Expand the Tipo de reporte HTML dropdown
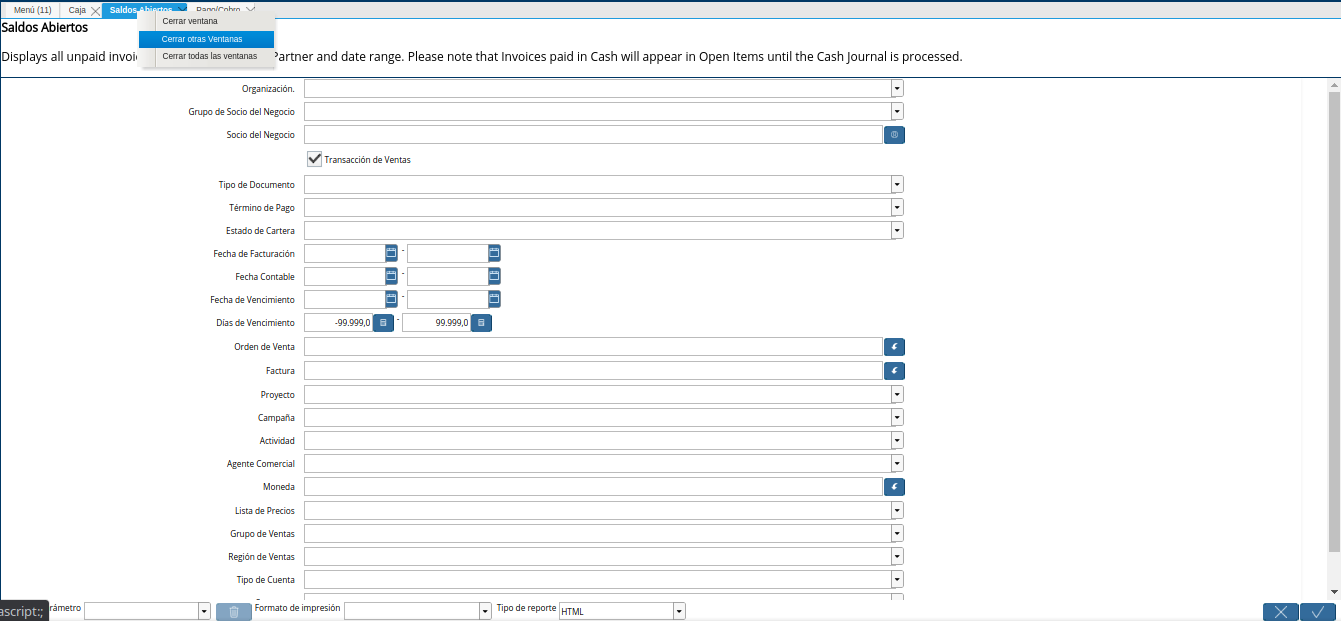 pos(679,611)
